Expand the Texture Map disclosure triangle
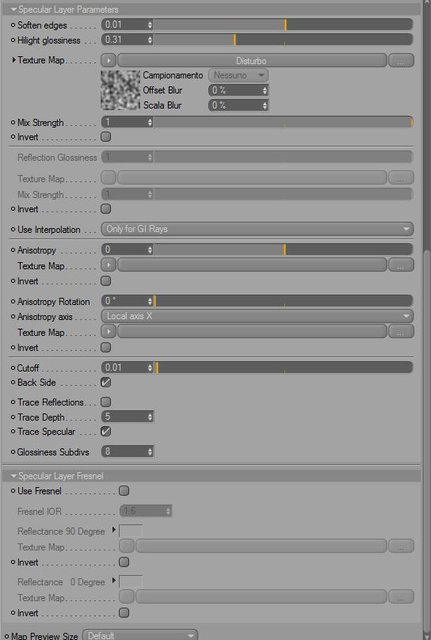 click(14, 60)
